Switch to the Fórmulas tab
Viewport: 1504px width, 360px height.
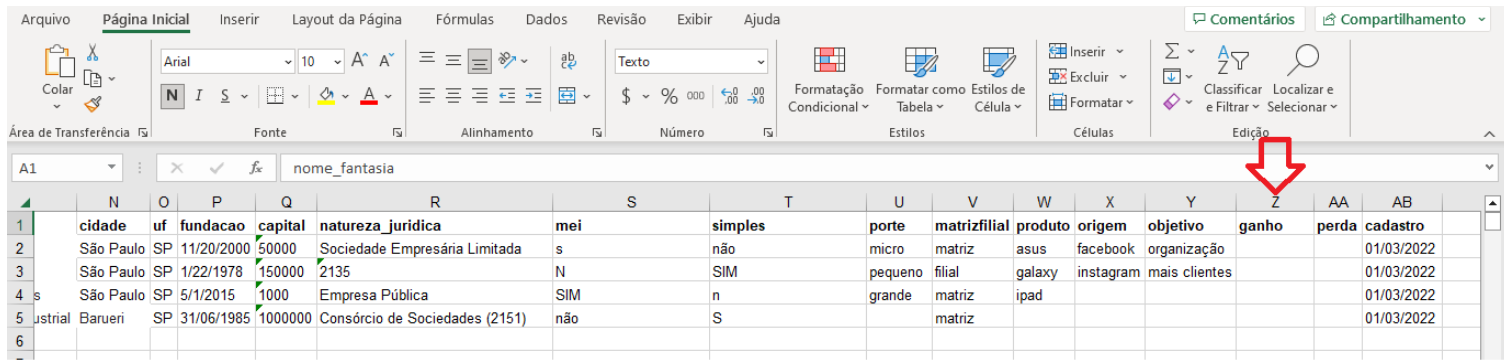tap(465, 19)
